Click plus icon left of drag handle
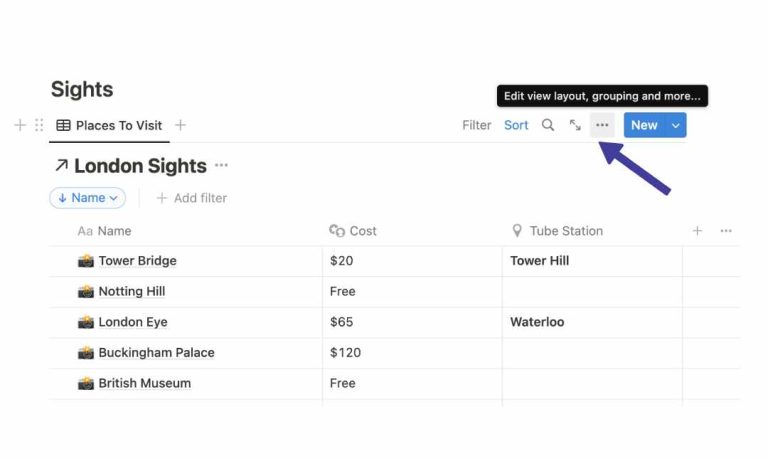 (x=20, y=125)
